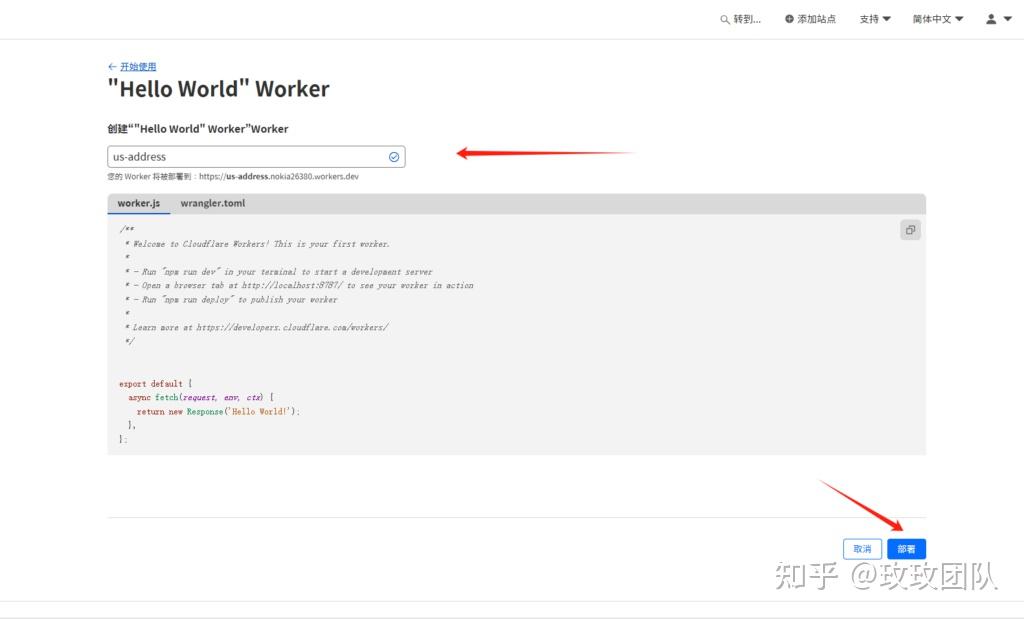Click the 添加站点 add site option
This screenshot has width=1024, height=619.
(x=817, y=18)
